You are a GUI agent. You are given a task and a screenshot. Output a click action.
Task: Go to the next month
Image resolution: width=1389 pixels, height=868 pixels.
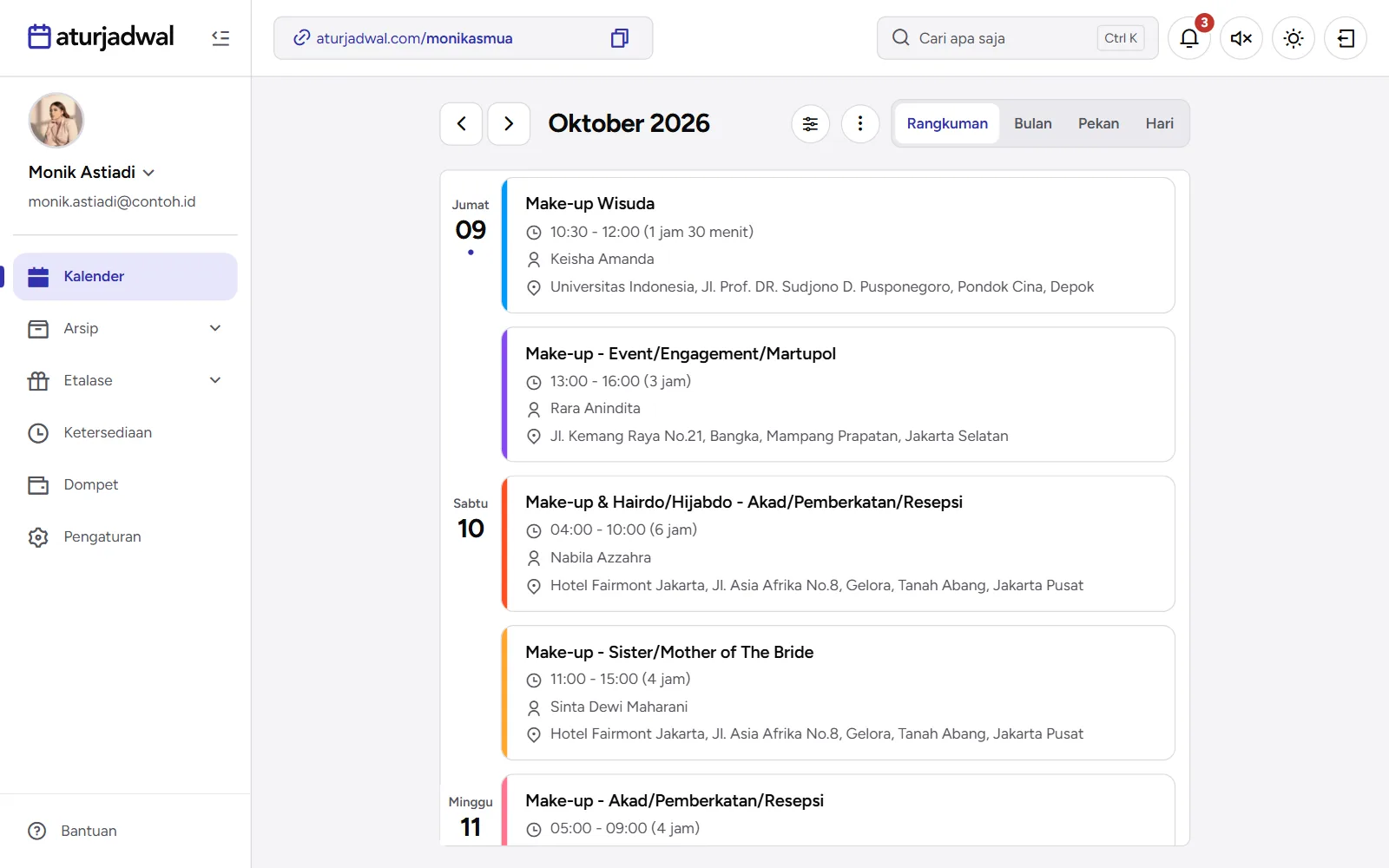pyautogui.click(x=509, y=123)
